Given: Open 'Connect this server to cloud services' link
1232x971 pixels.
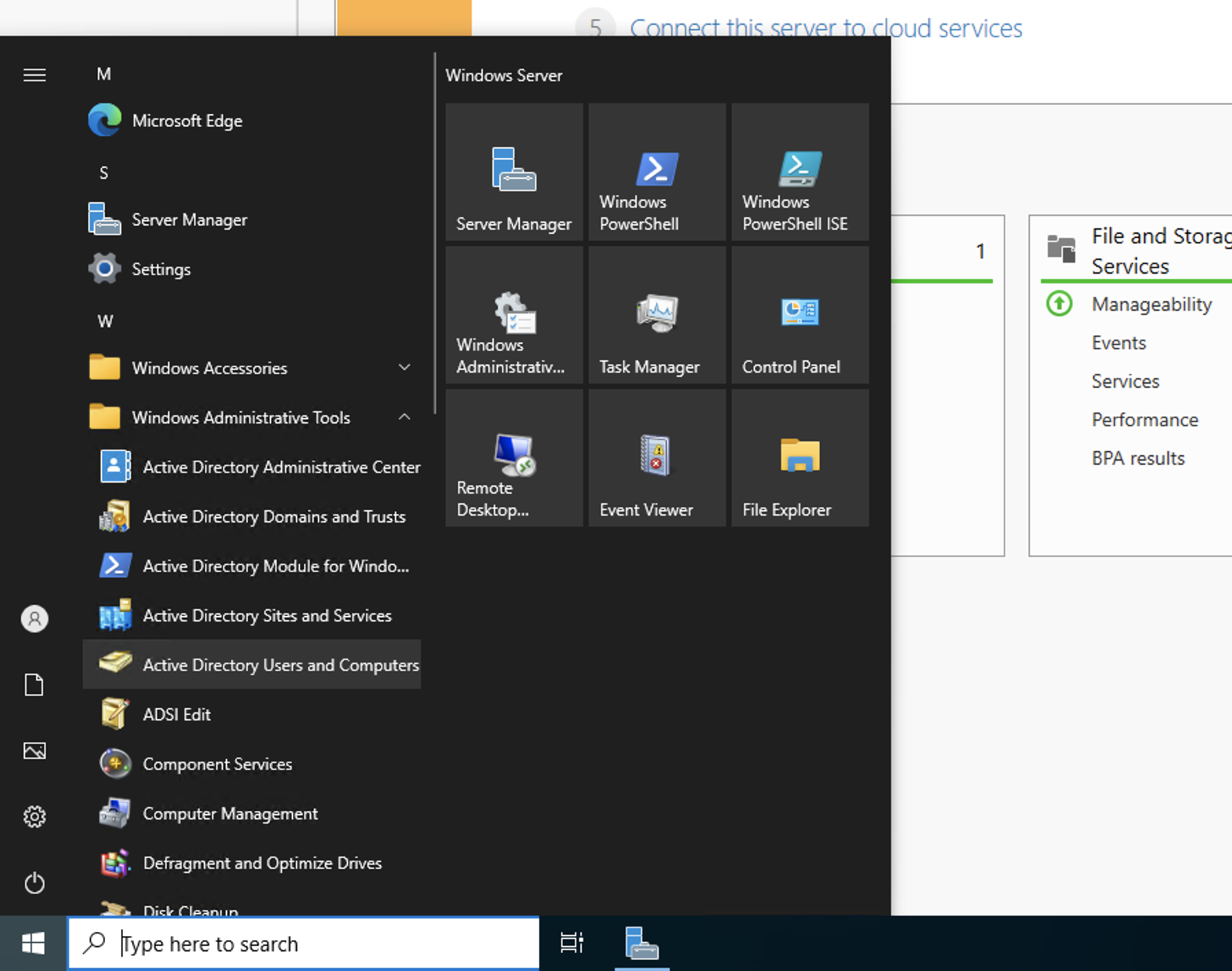Looking at the screenshot, I should [826, 28].
